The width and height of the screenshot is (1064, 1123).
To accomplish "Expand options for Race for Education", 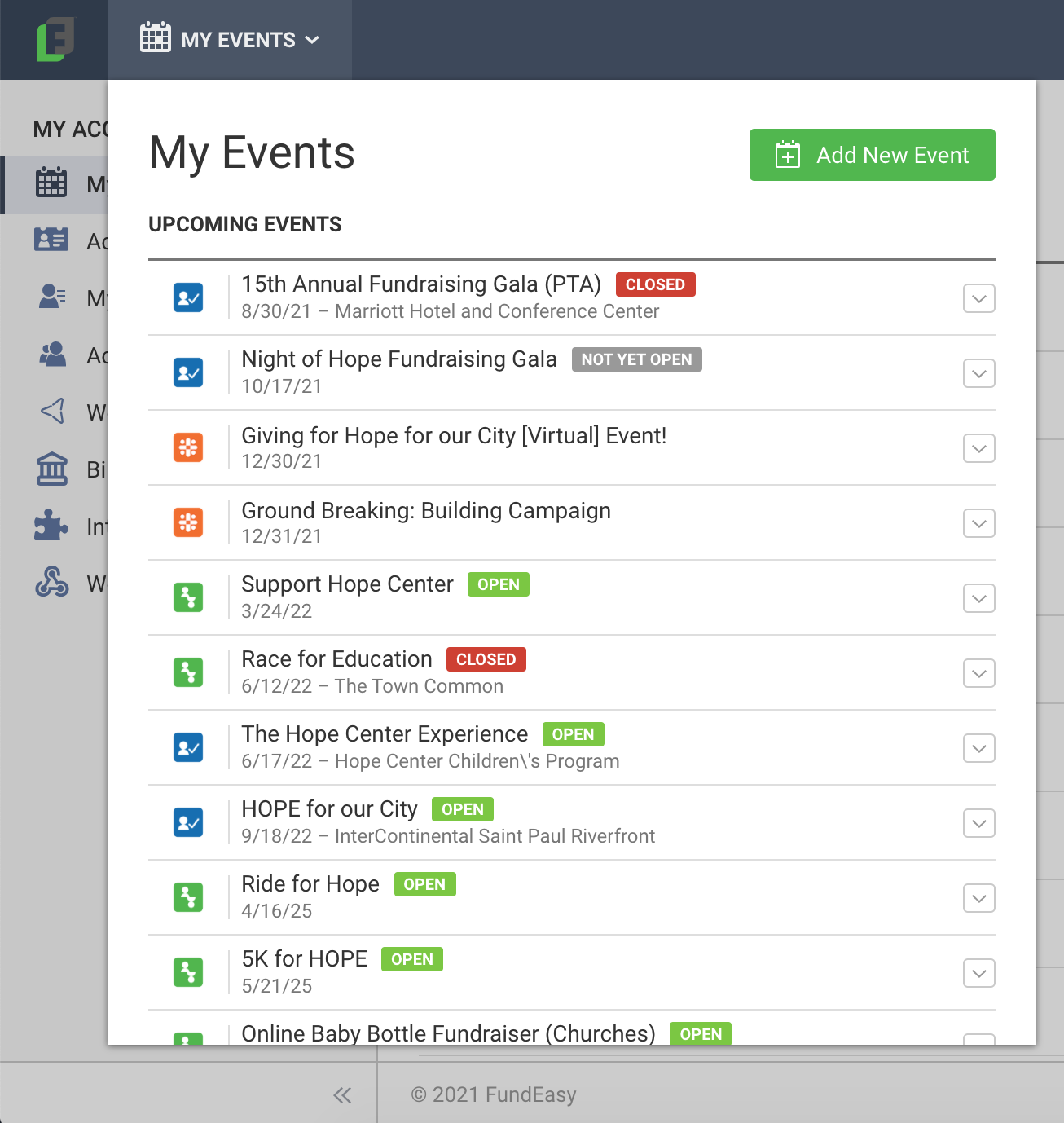I will click(x=979, y=673).
